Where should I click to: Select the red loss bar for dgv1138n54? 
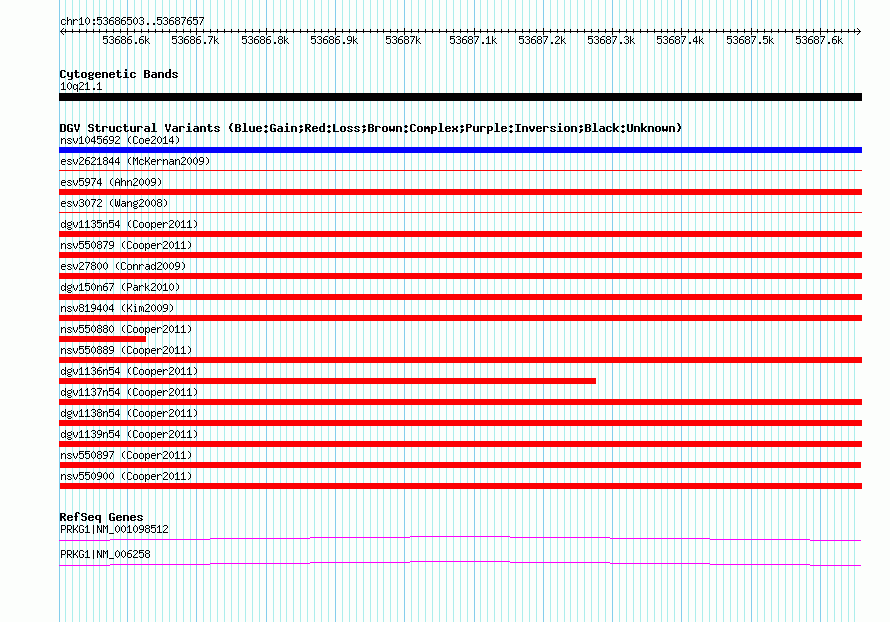(x=460, y=423)
